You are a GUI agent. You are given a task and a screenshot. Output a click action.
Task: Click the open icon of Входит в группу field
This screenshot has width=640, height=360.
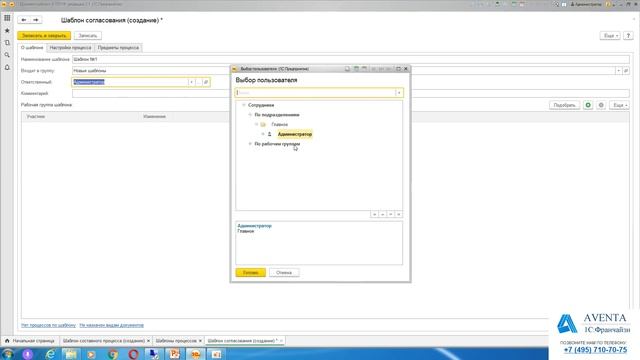click(626, 71)
